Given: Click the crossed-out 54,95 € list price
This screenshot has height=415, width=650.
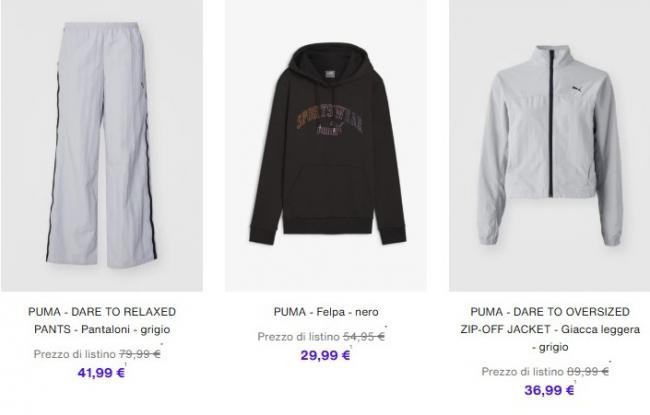Looking at the screenshot, I should 364,337.
